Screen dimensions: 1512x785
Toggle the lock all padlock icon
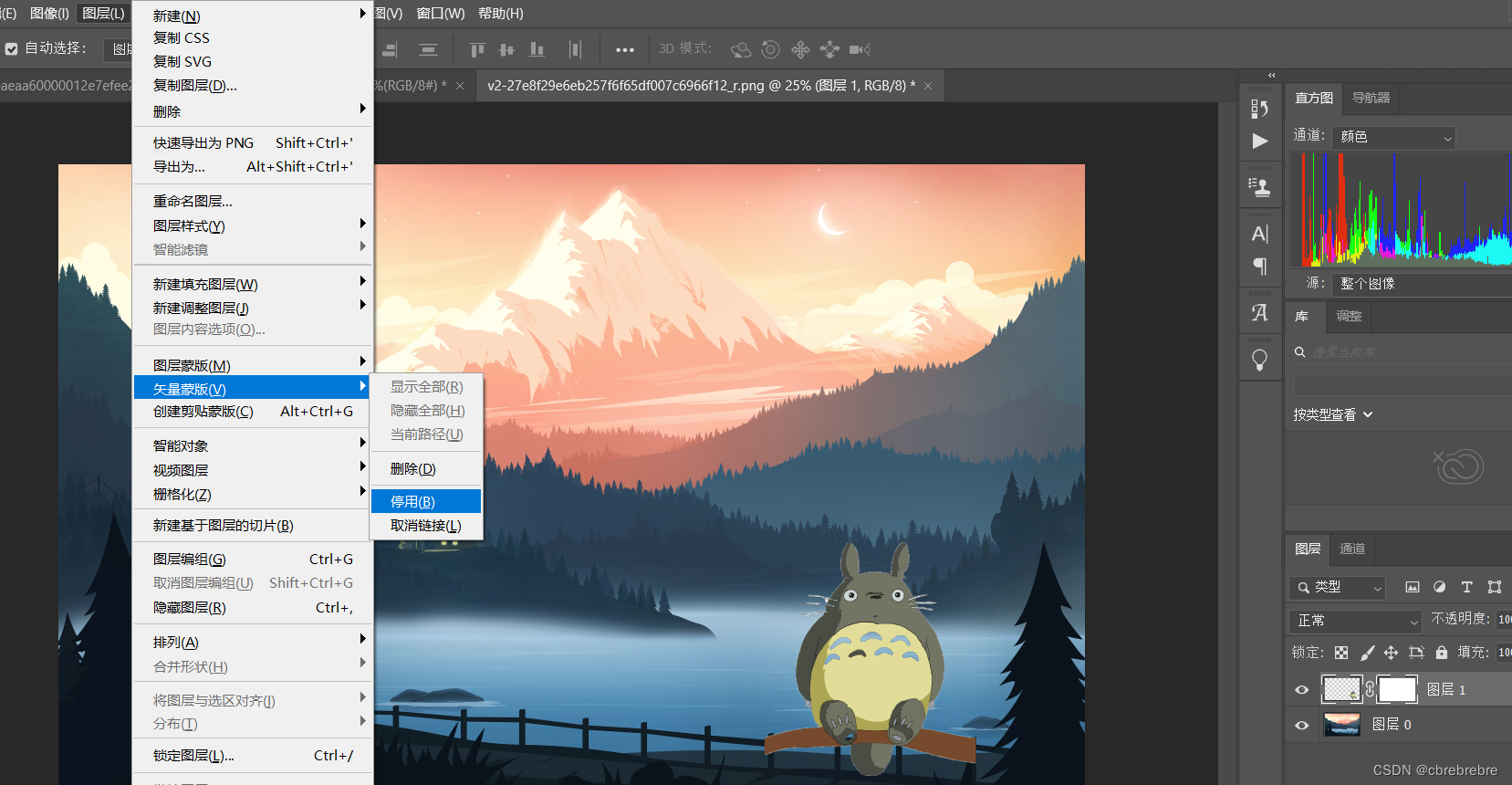pyautogui.click(x=1442, y=653)
